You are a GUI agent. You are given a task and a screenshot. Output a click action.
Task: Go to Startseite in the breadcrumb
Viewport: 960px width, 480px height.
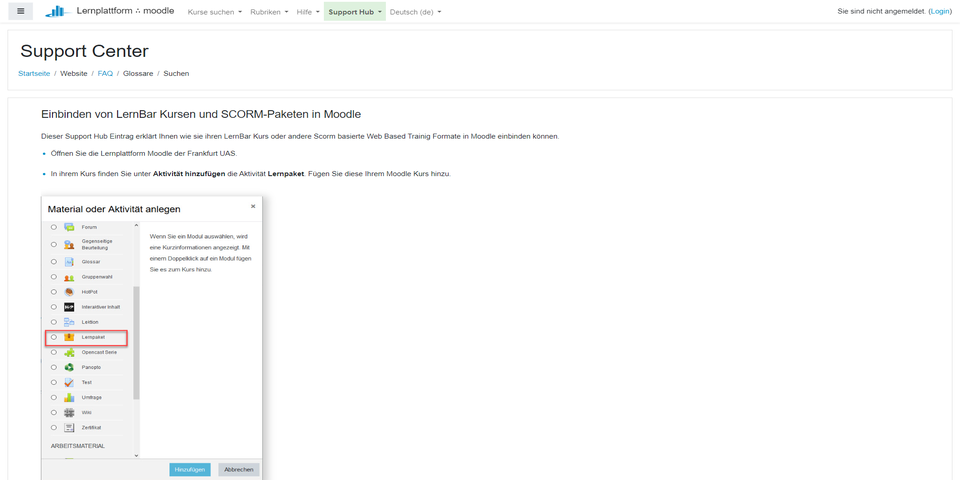point(34,73)
